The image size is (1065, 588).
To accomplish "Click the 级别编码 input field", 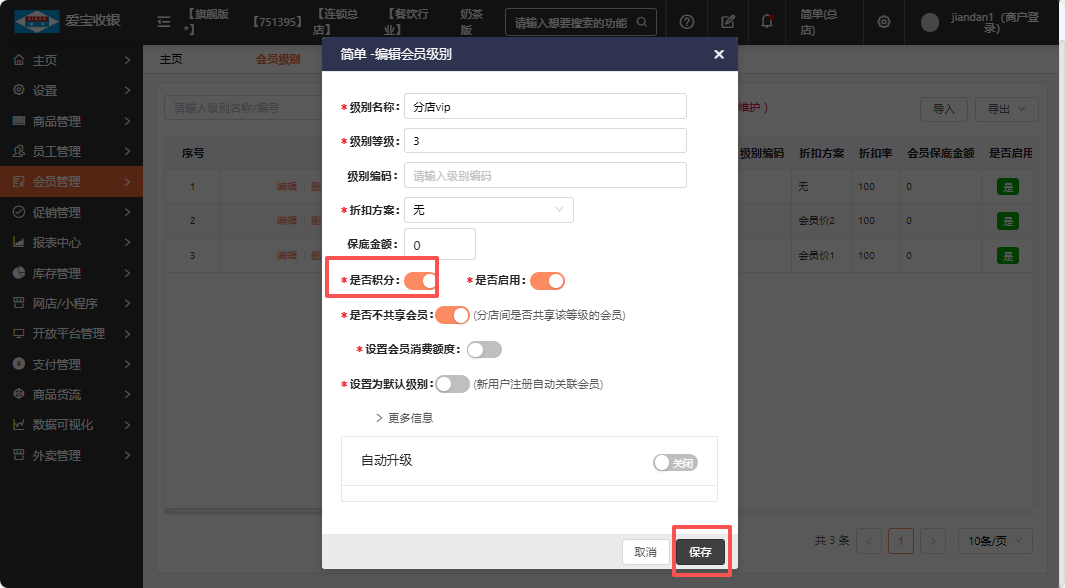I will click(545, 175).
